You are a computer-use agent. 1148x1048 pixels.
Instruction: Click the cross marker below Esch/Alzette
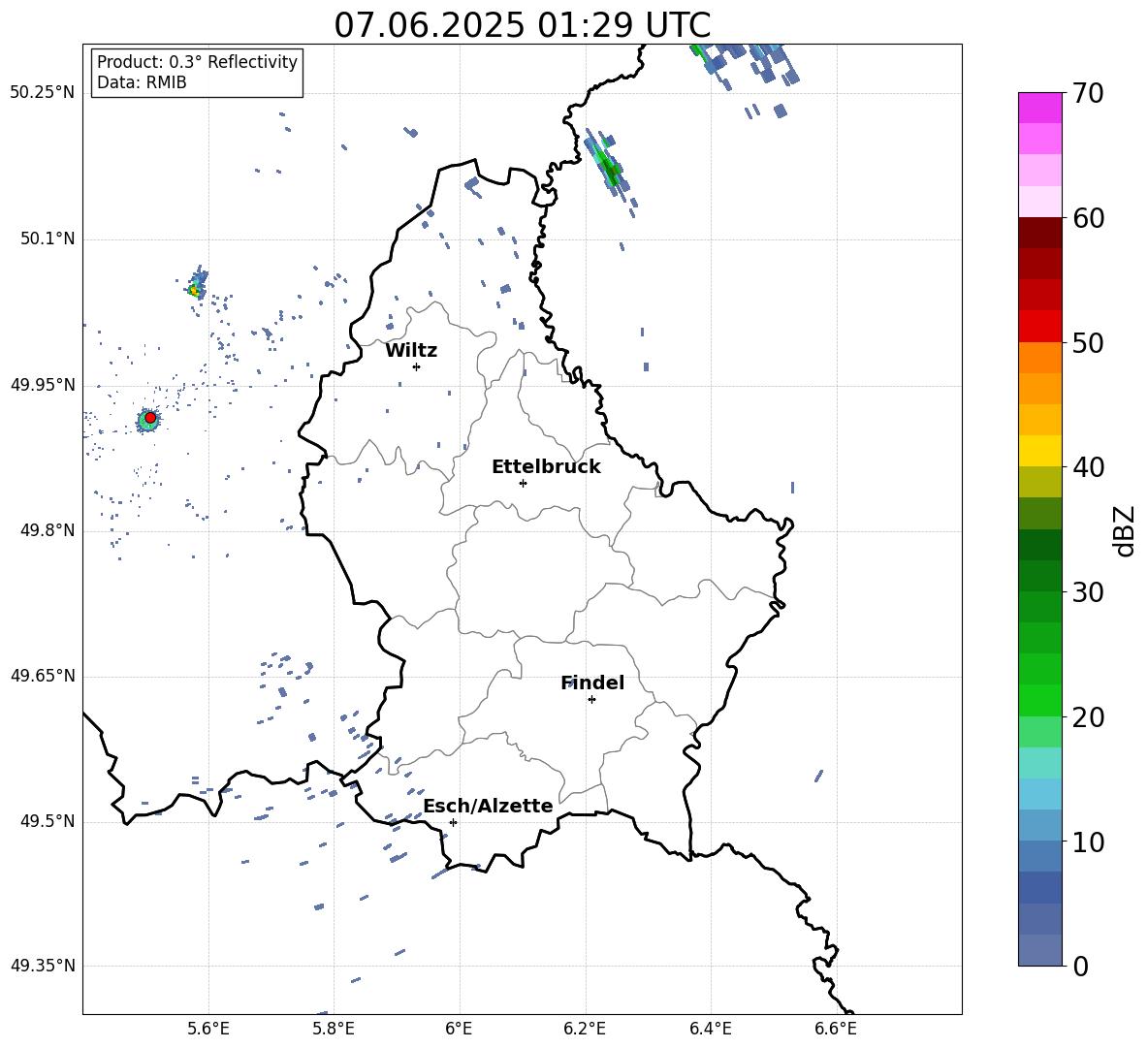click(x=453, y=822)
